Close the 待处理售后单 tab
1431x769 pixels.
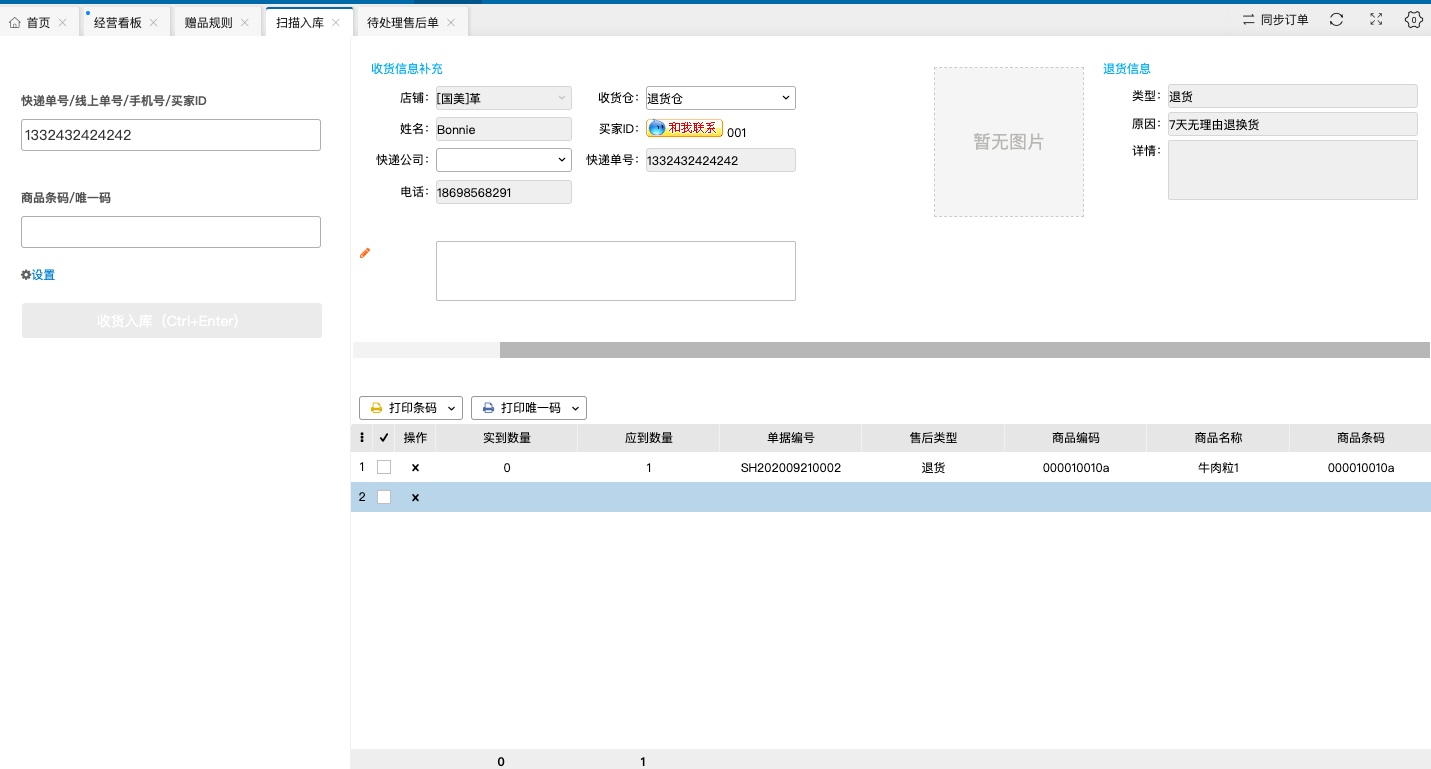click(x=450, y=22)
